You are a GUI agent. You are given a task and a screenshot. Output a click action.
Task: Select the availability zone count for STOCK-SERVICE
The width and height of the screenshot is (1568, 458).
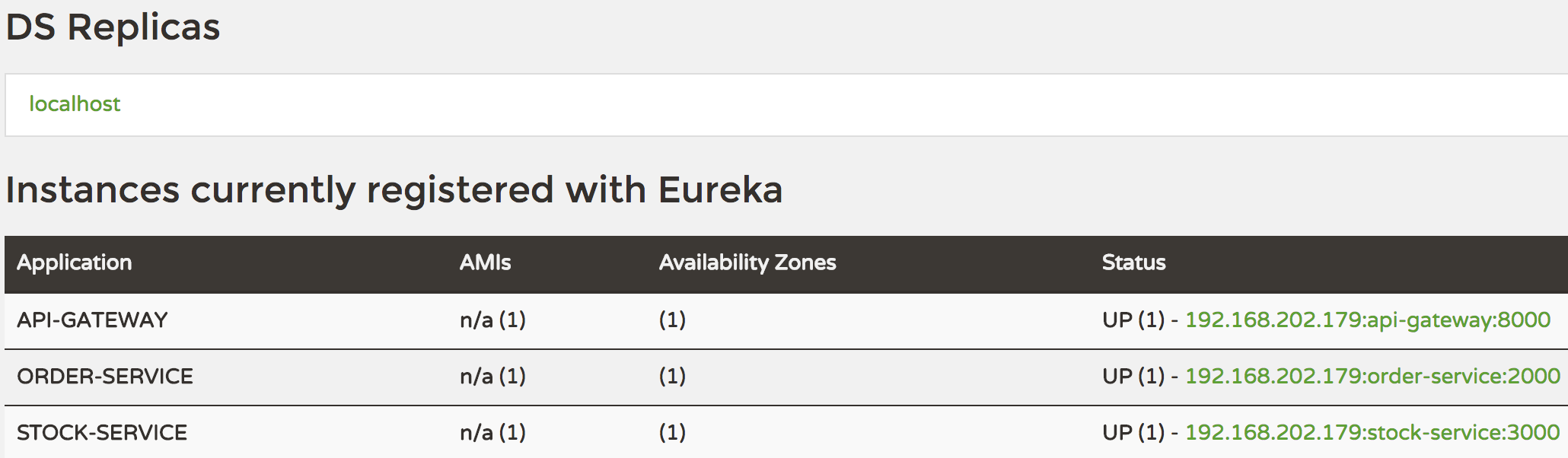click(x=672, y=433)
